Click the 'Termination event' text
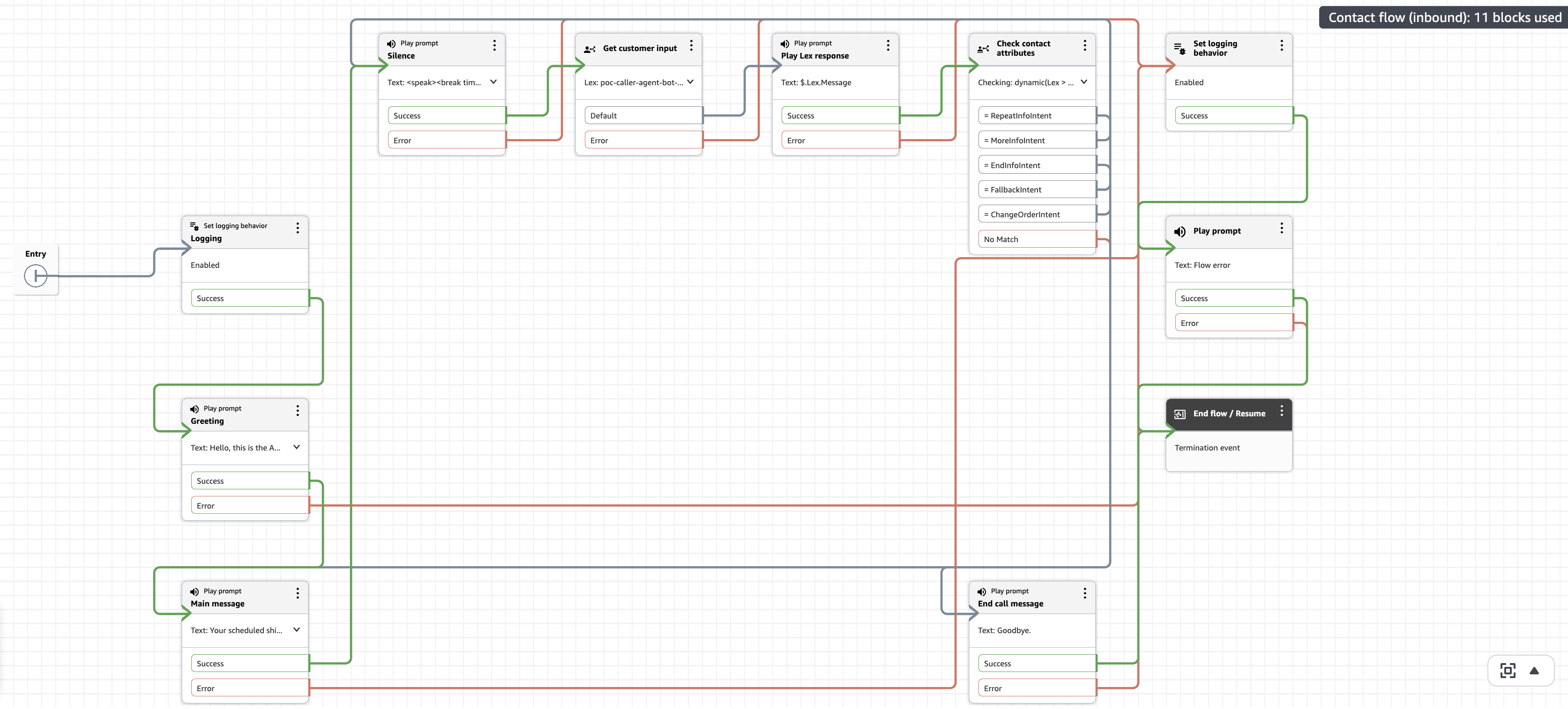The width and height of the screenshot is (1568, 709). 1206,448
